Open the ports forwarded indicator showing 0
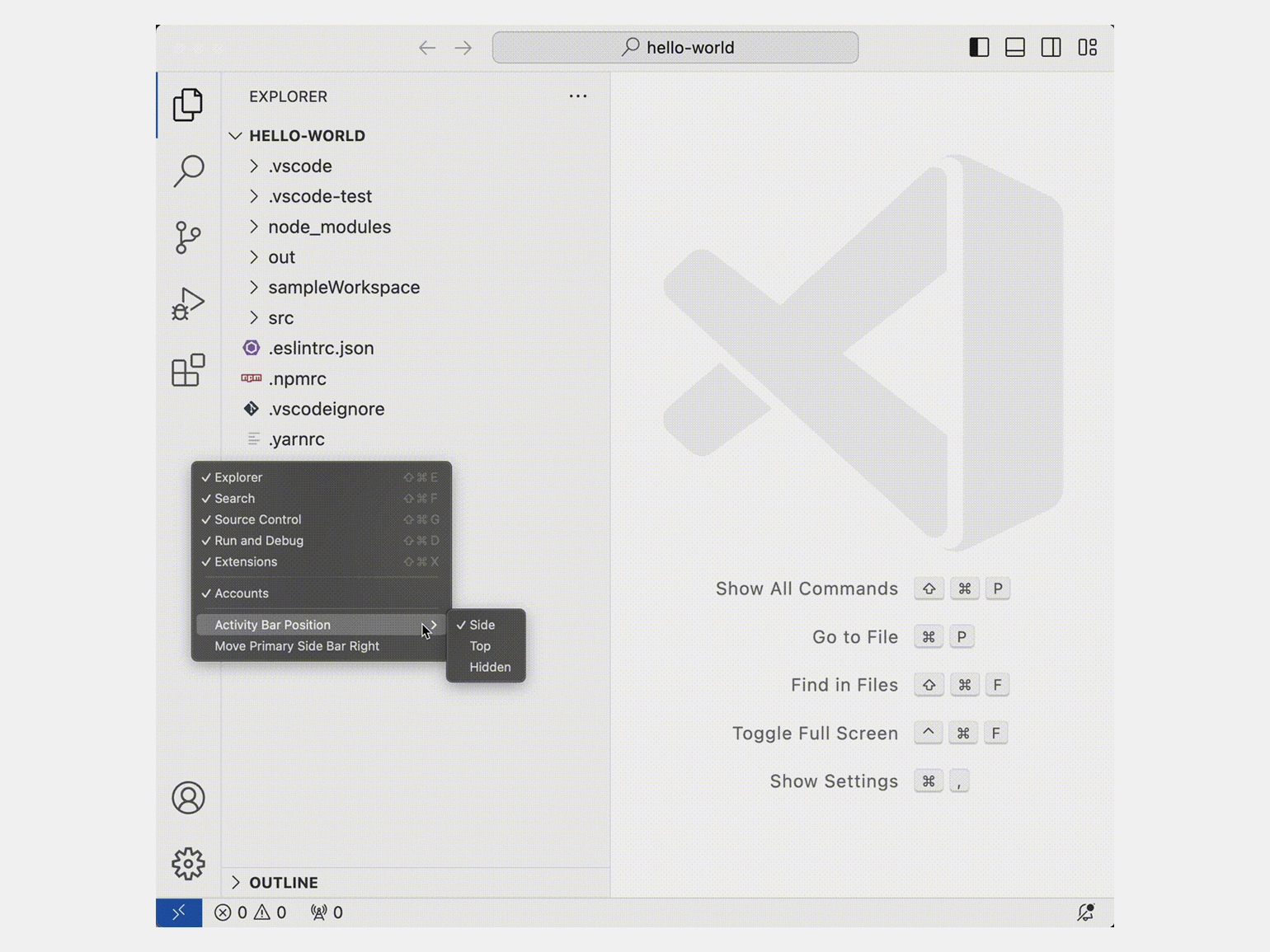Image resolution: width=1270 pixels, height=952 pixels. pyautogui.click(x=327, y=912)
